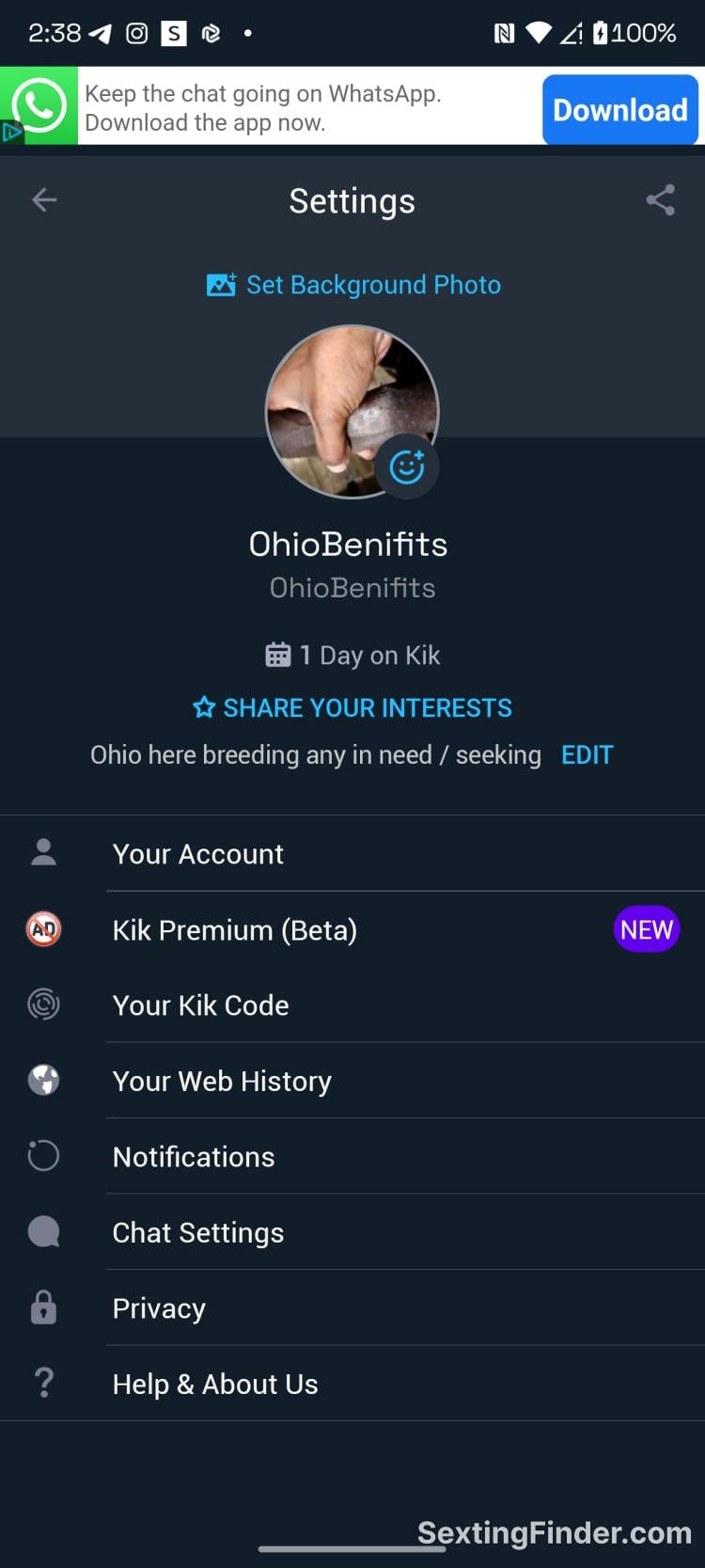
Task: Open Kik Premium (Beta) option
Action: pos(235,929)
